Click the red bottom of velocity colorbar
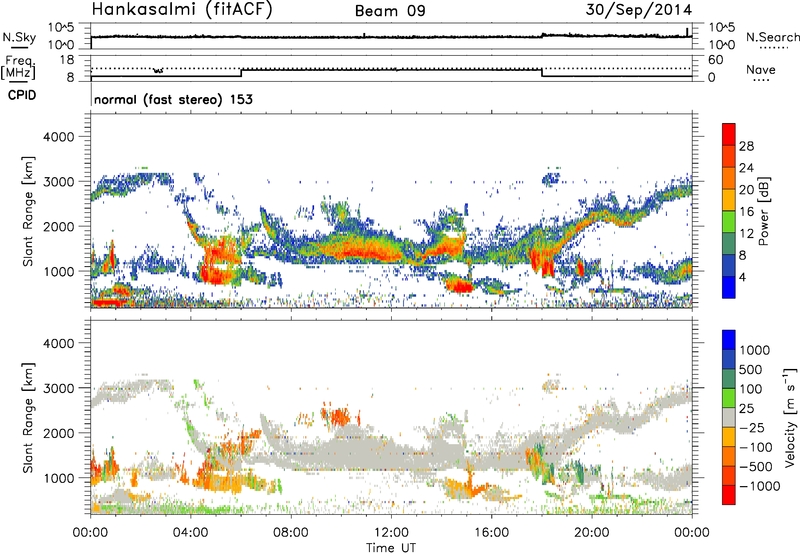Image resolution: width=800 pixels, height=554 pixels. coord(729,495)
